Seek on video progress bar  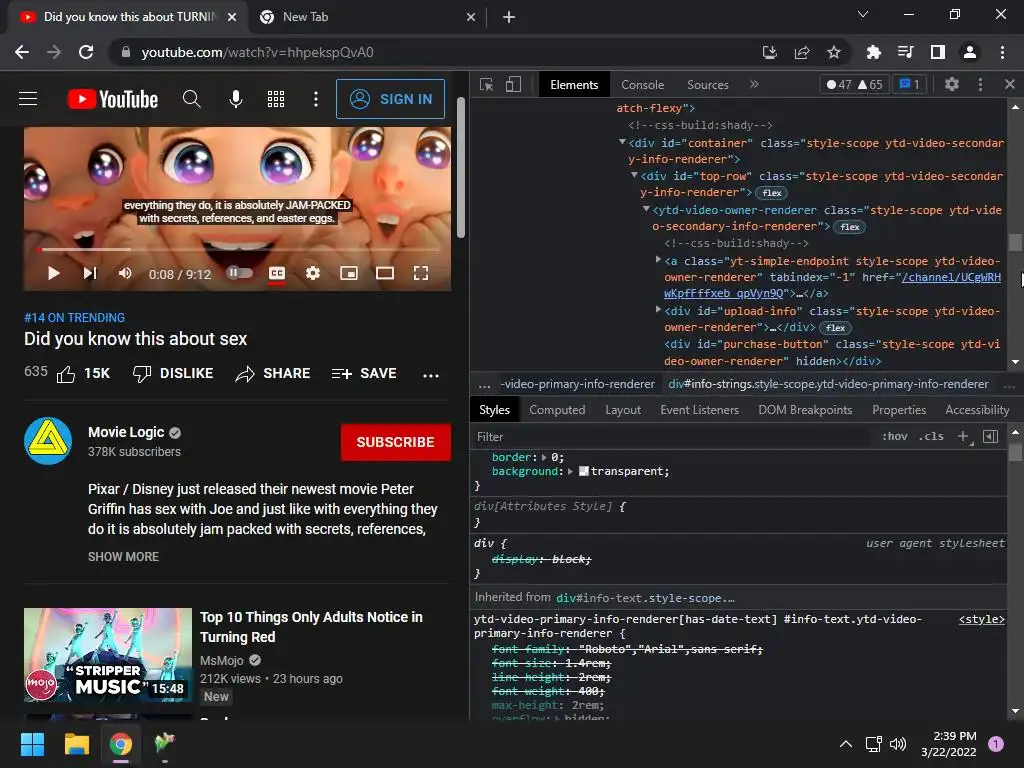point(238,249)
